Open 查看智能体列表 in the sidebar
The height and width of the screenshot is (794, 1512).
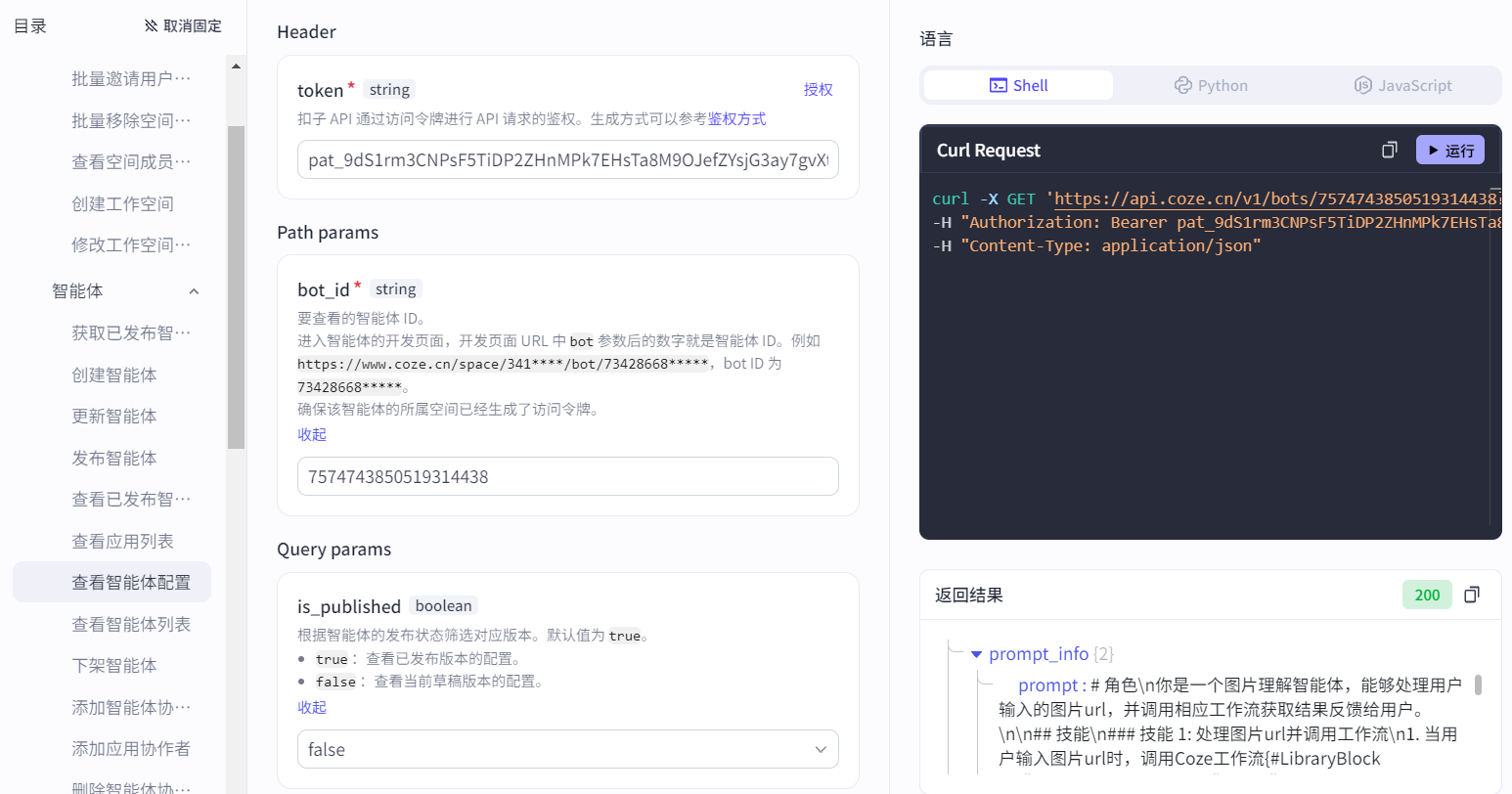pos(131,624)
